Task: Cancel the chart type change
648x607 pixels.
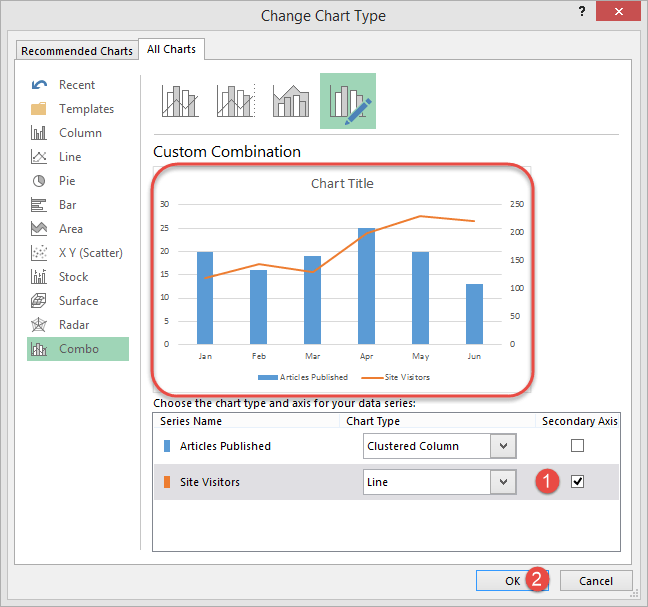Action: pos(595,581)
